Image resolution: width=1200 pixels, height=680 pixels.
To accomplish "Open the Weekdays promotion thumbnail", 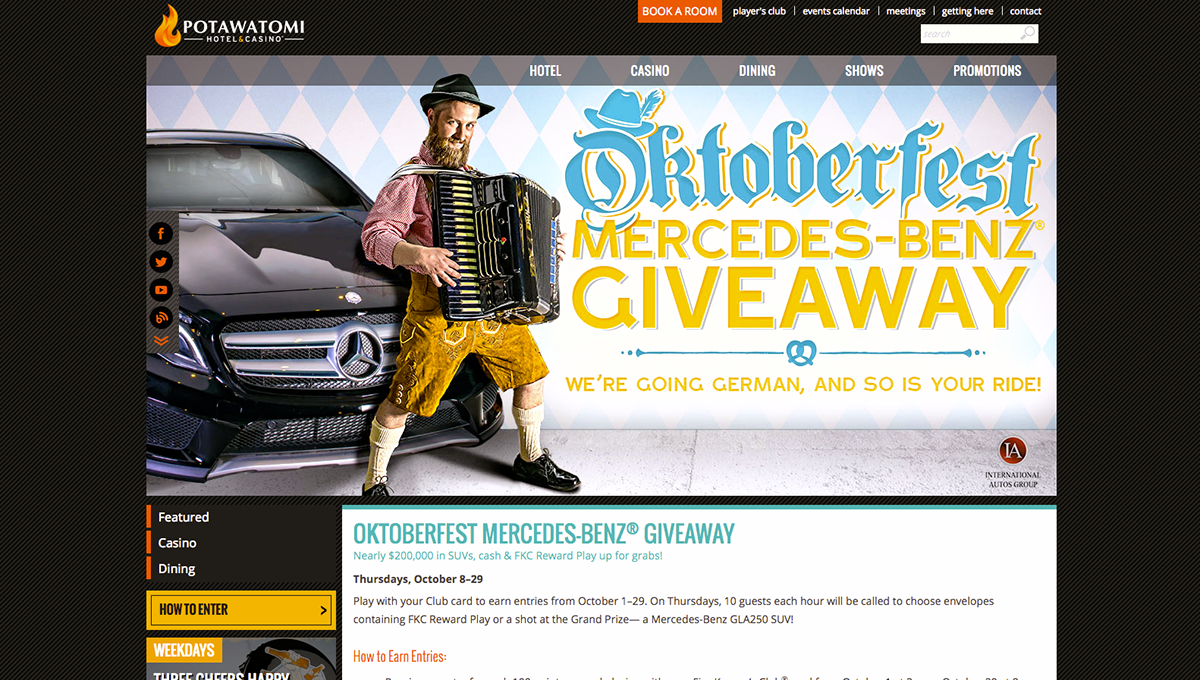I will coord(241,659).
